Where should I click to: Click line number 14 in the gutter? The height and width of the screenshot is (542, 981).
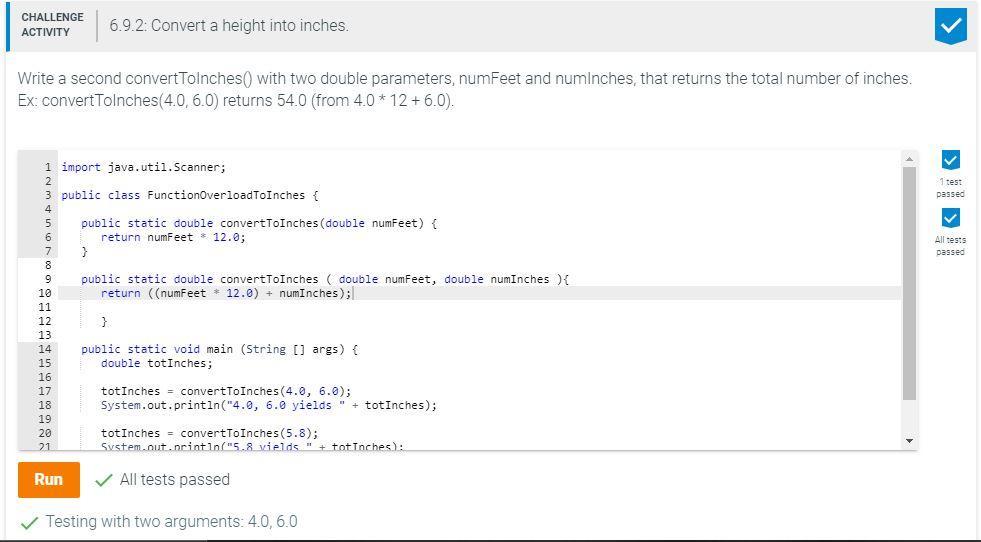coord(44,349)
